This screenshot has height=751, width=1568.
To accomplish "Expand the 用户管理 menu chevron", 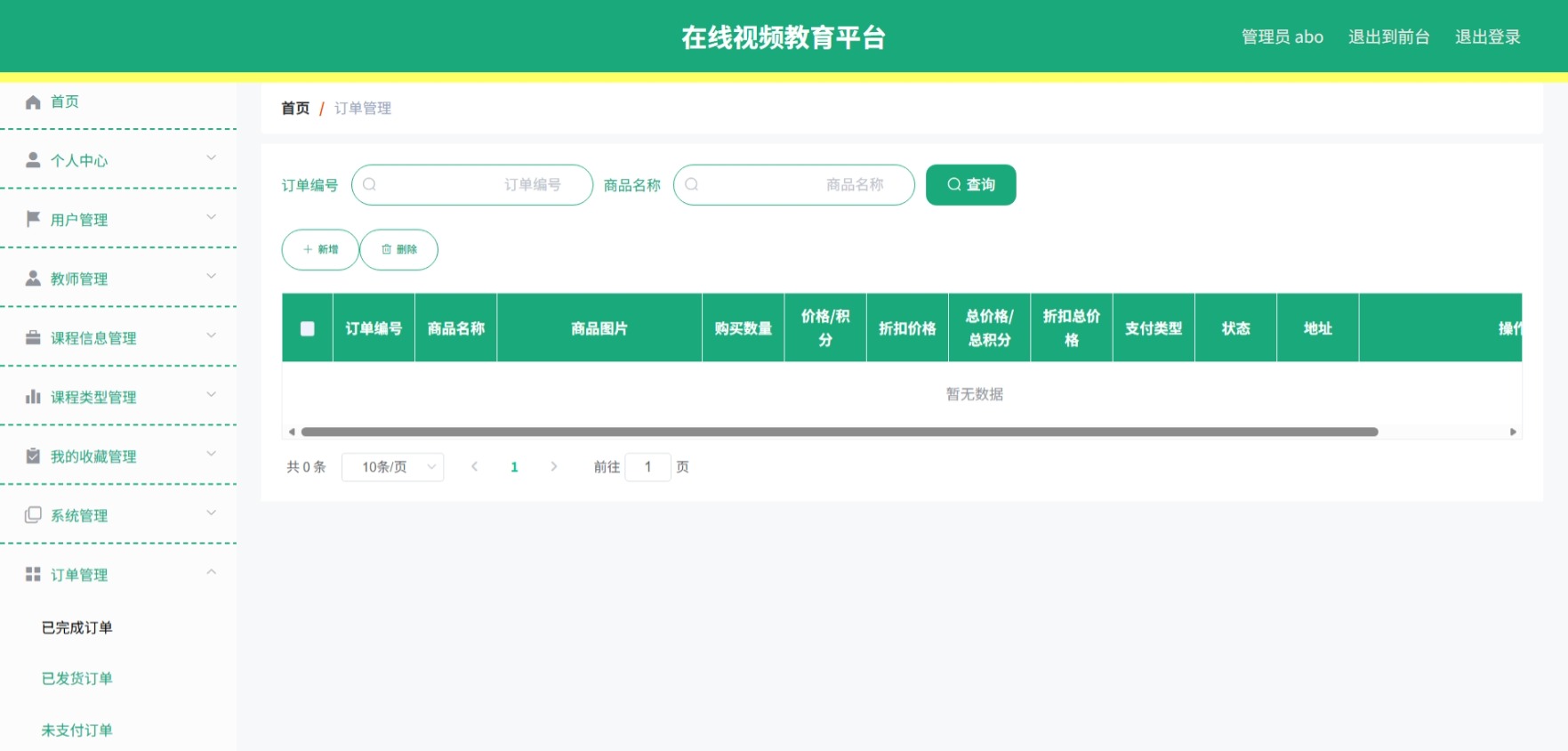I will coord(212,217).
